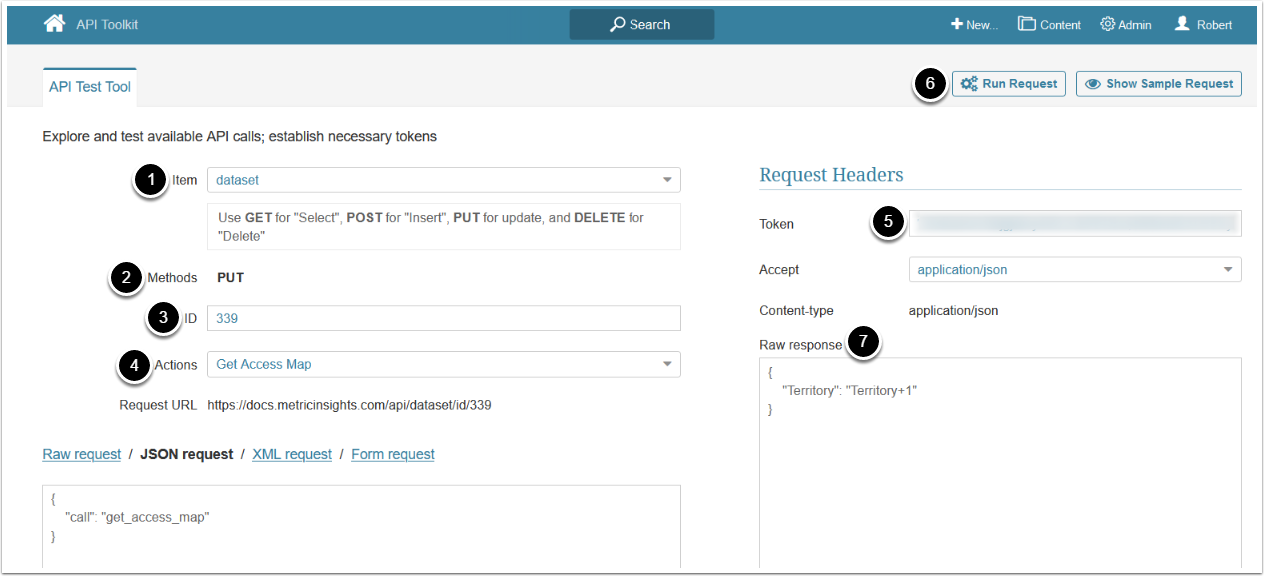Switch to the API Test Tool tab
The width and height of the screenshot is (1264, 576).
[90, 87]
